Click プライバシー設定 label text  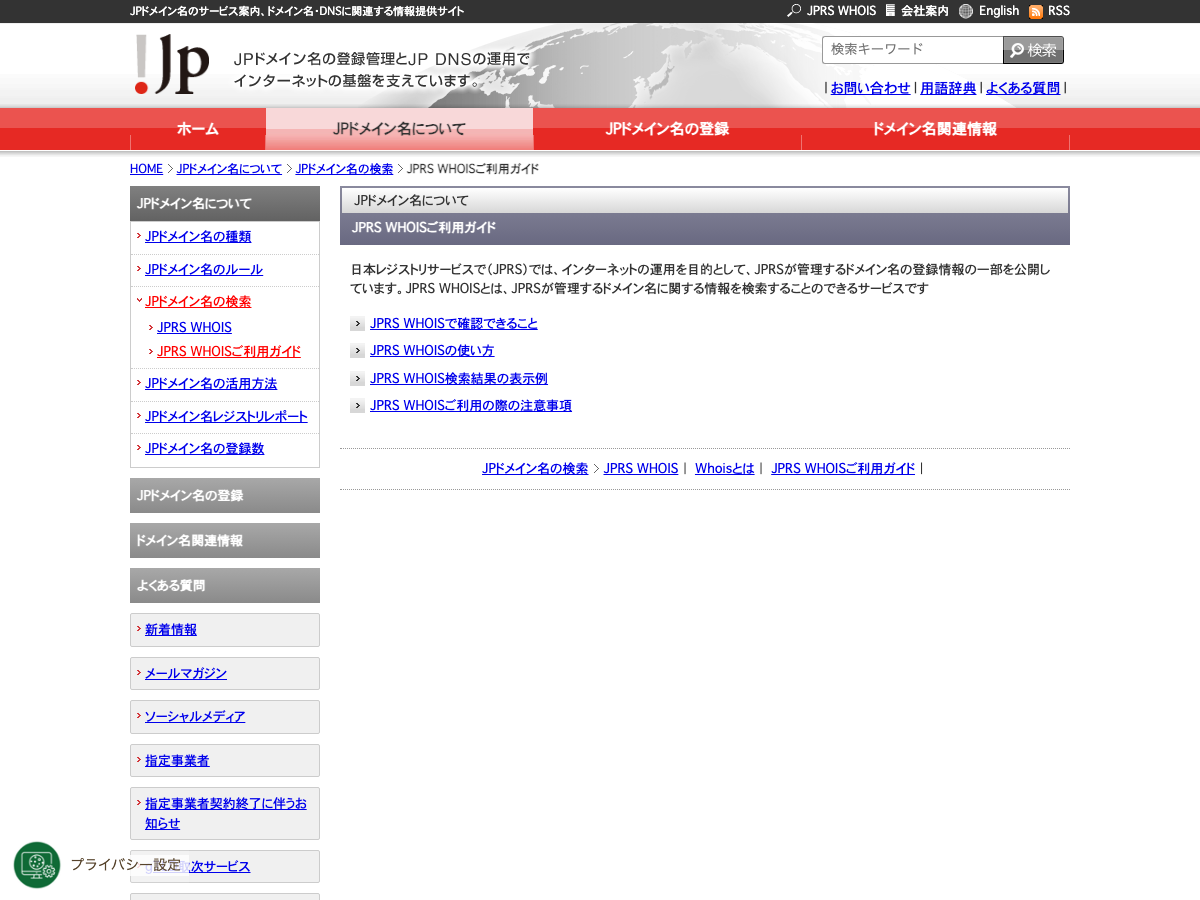pyautogui.click(x=126, y=865)
